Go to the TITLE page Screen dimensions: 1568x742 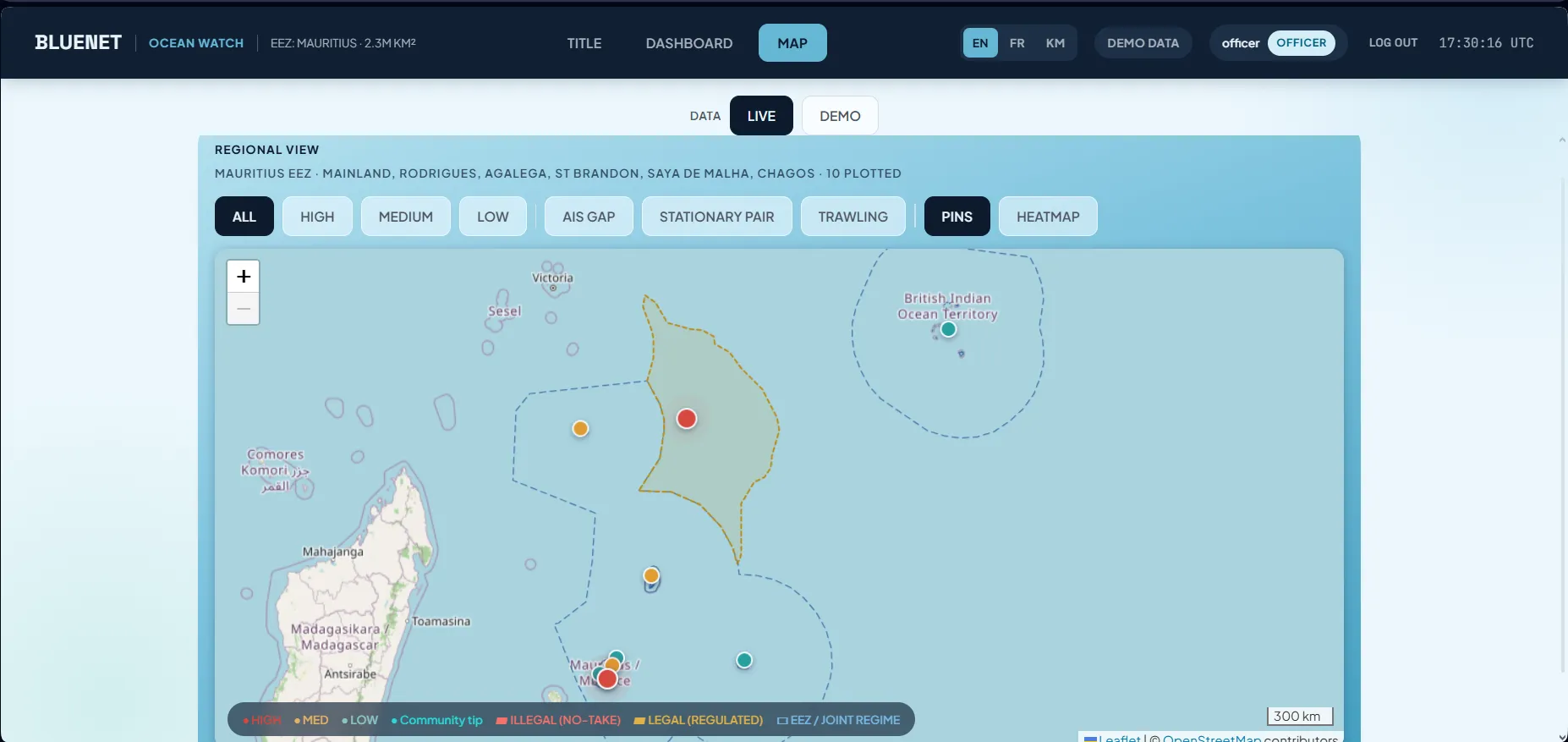pyautogui.click(x=584, y=43)
